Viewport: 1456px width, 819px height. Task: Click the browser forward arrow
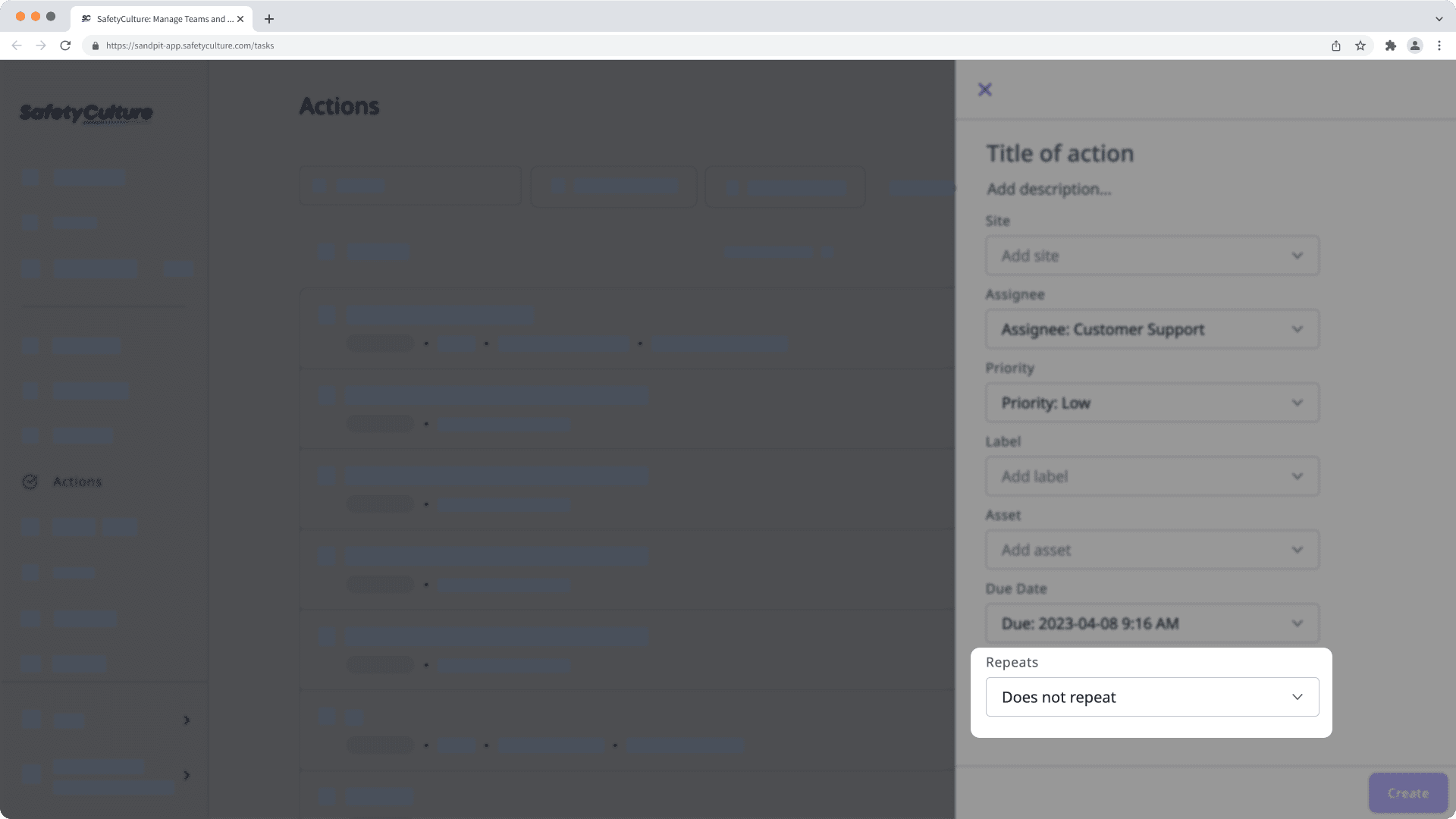pos(41,45)
